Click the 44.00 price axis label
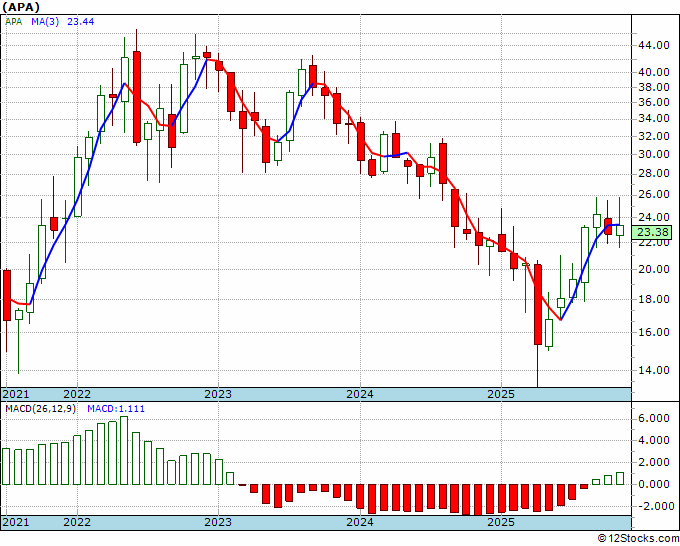Screen dimensions: 680x546 pos(653,45)
